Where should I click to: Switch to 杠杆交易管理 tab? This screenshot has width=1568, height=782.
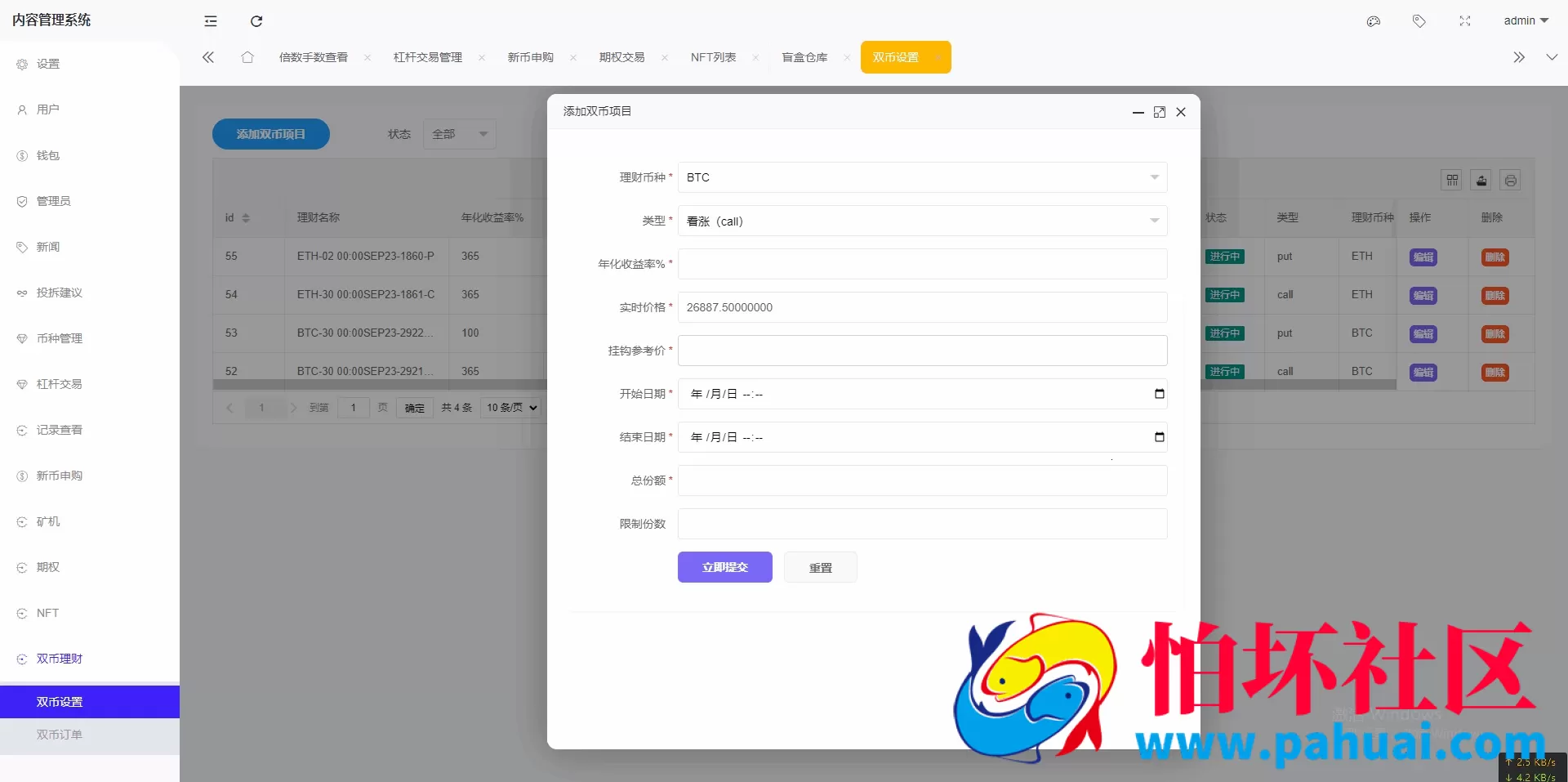[428, 57]
